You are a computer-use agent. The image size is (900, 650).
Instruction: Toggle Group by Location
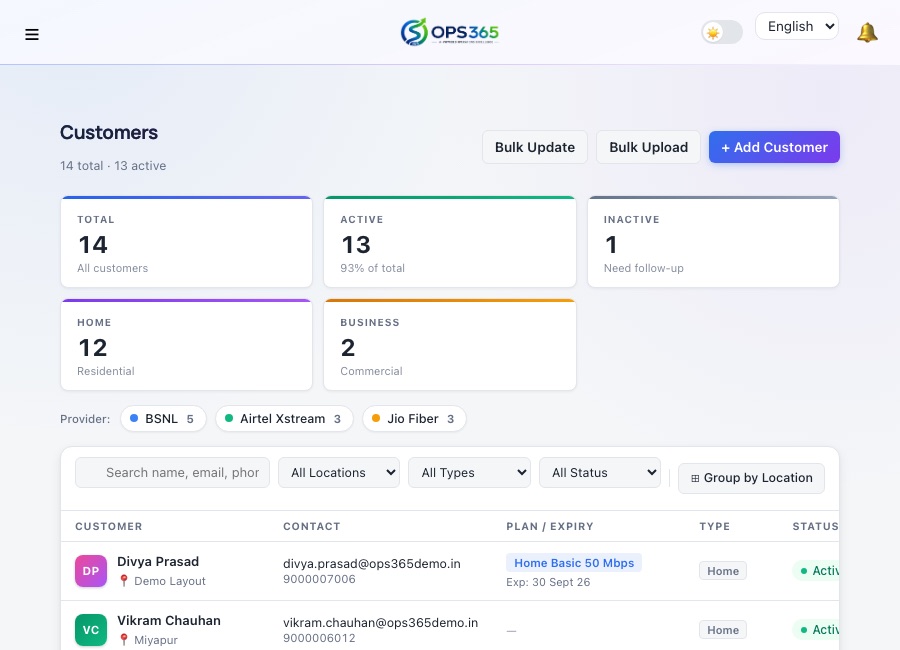click(751, 478)
